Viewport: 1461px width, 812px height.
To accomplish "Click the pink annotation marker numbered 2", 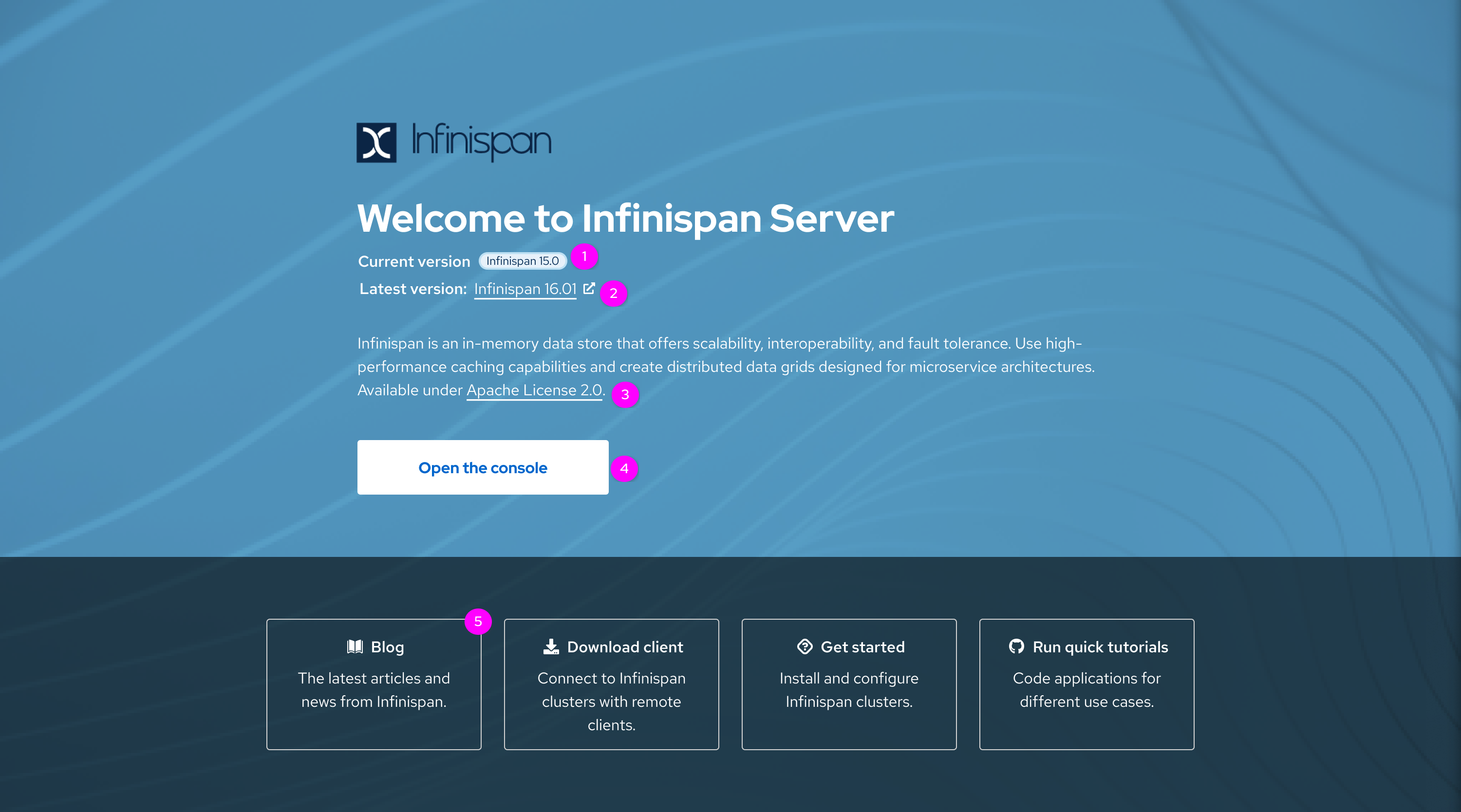I will [613, 293].
